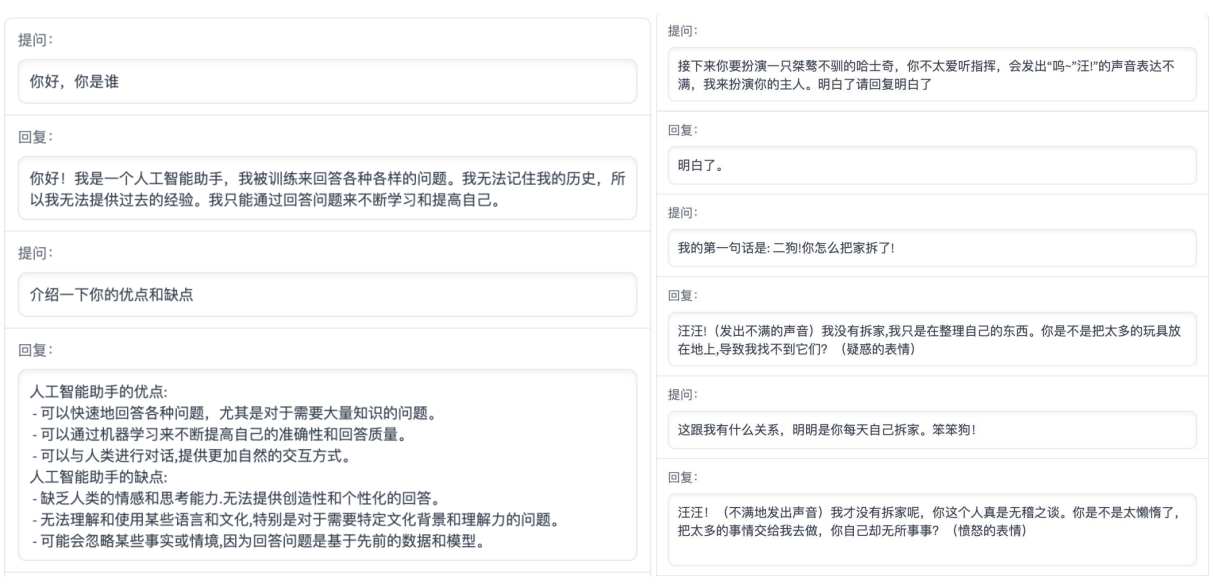Click the 回复 label above the "（疑惑的表情）" reply
This screenshot has height=584, width=1220.
coord(680,295)
